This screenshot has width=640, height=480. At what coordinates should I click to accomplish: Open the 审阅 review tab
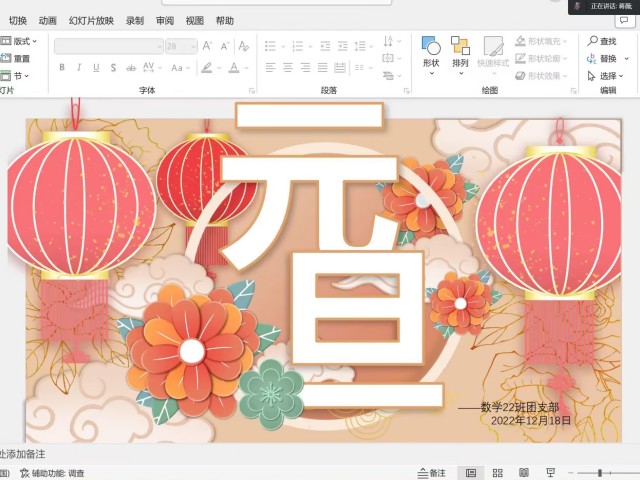pyautogui.click(x=165, y=20)
